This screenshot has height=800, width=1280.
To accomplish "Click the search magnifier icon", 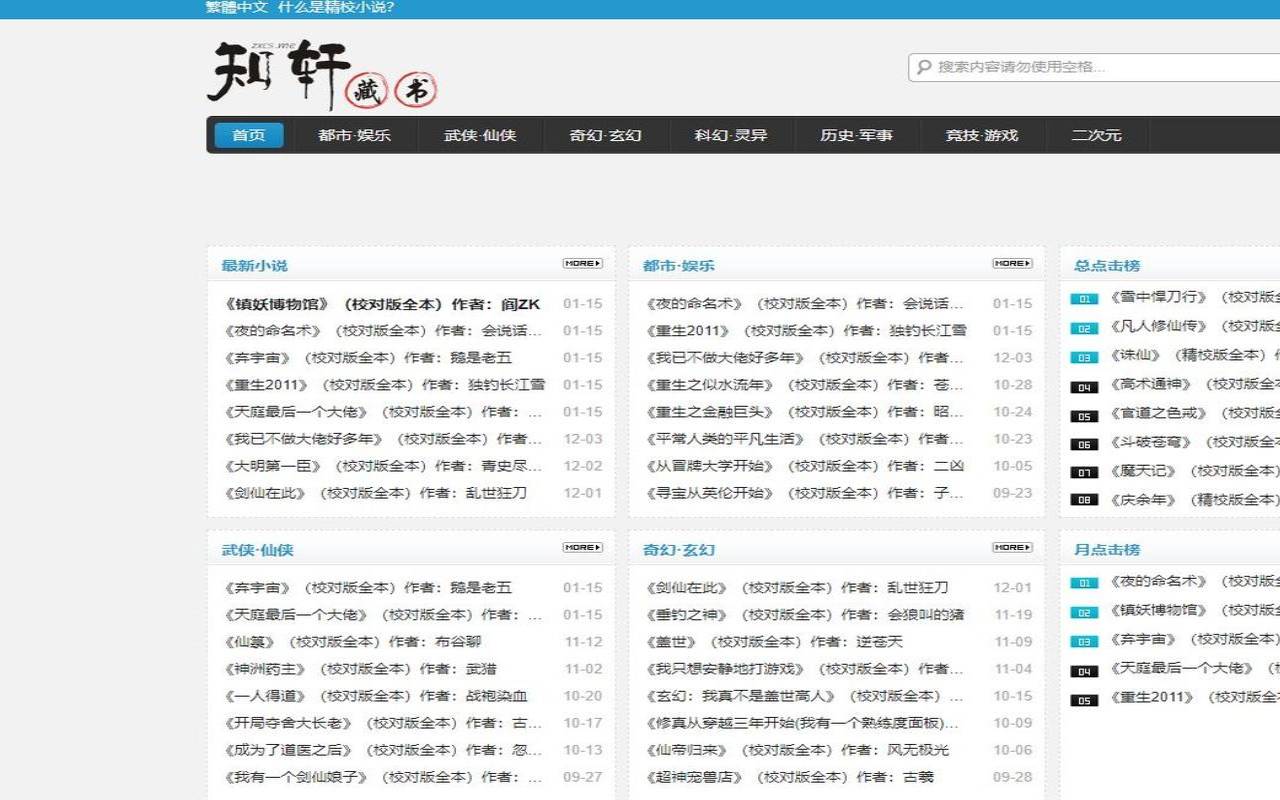I will [923, 67].
